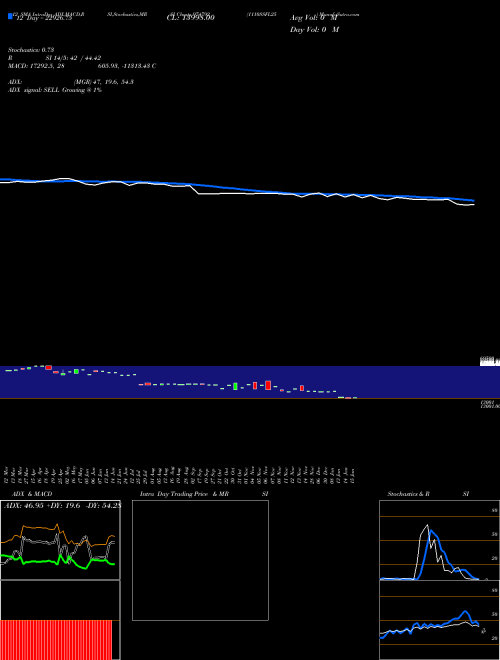Viewport: 500px width, 660px height.
Task: Click the red MACD histogram bars
Action: click(x=56, y=640)
